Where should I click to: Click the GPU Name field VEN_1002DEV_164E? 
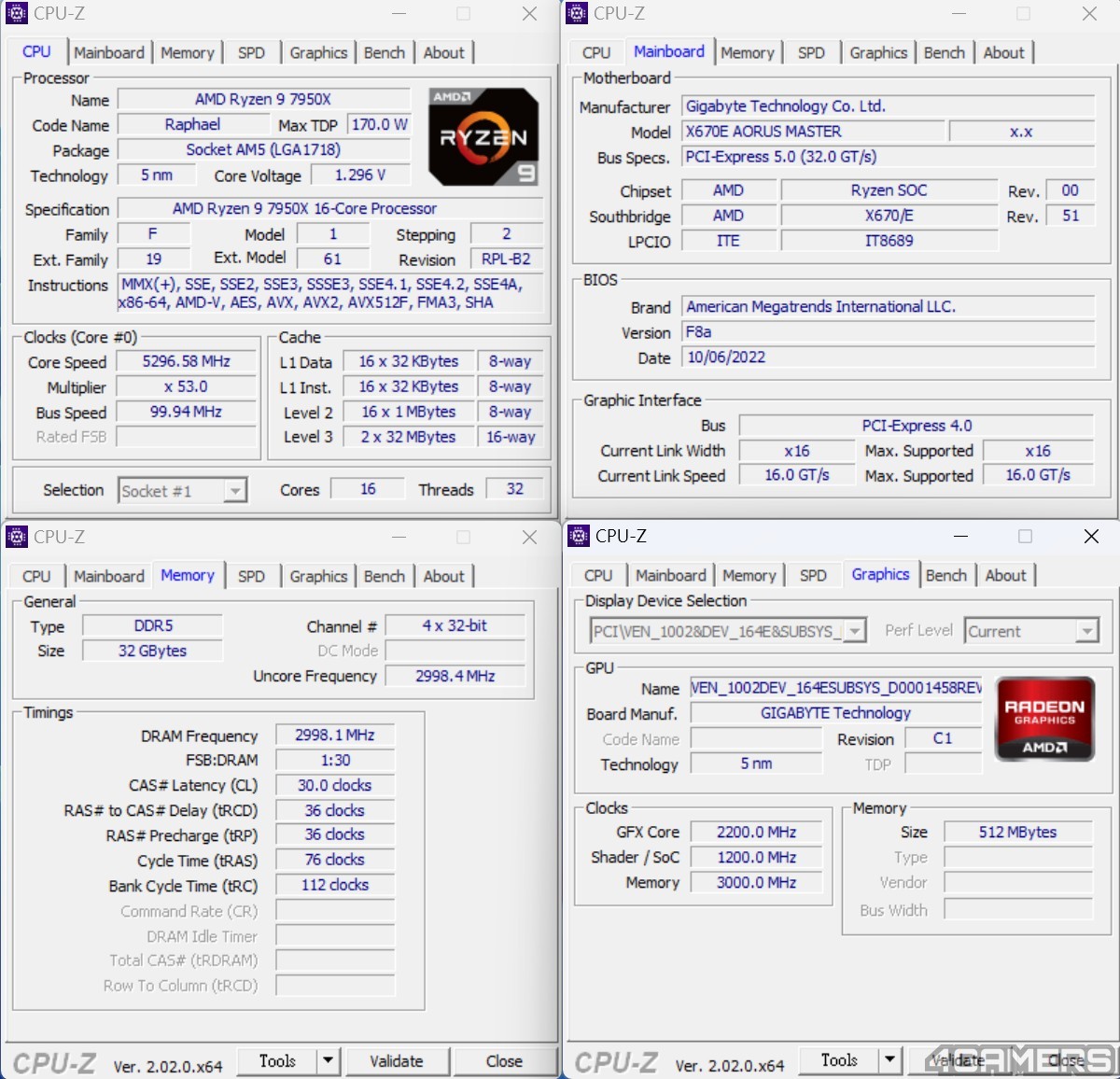pyautogui.click(x=836, y=688)
